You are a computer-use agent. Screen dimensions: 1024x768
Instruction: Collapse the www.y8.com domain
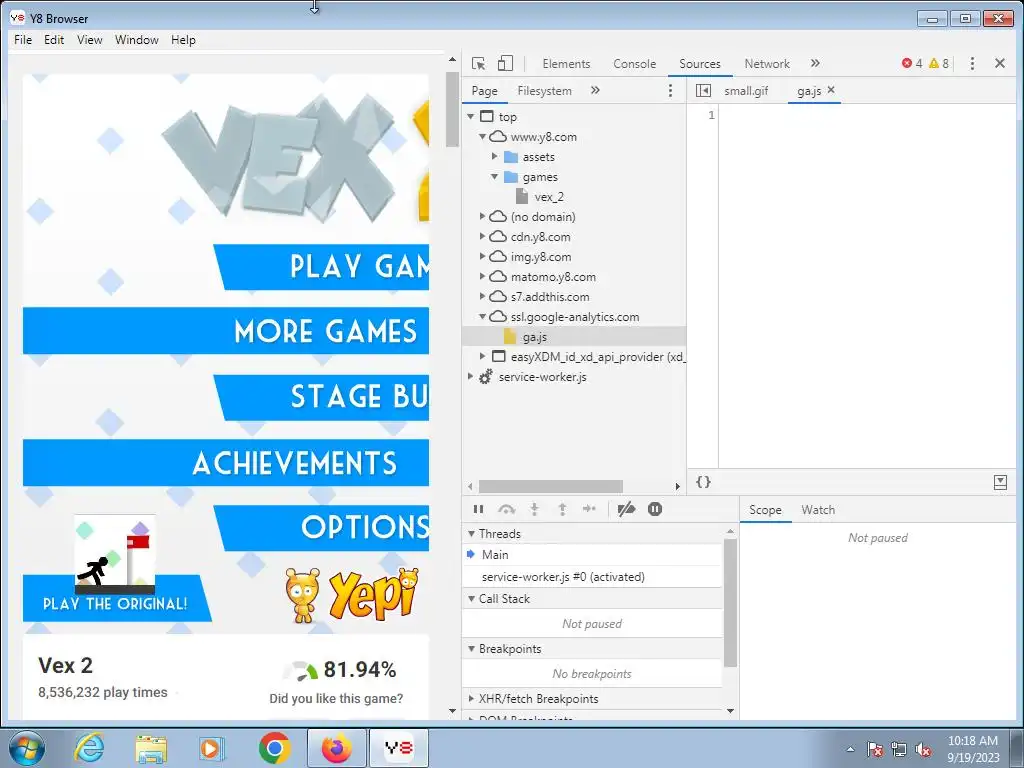pyautogui.click(x=483, y=136)
